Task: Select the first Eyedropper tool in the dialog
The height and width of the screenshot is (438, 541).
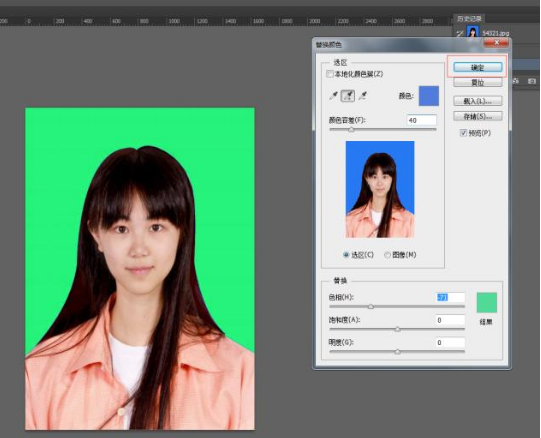Action: click(x=333, y=96)
